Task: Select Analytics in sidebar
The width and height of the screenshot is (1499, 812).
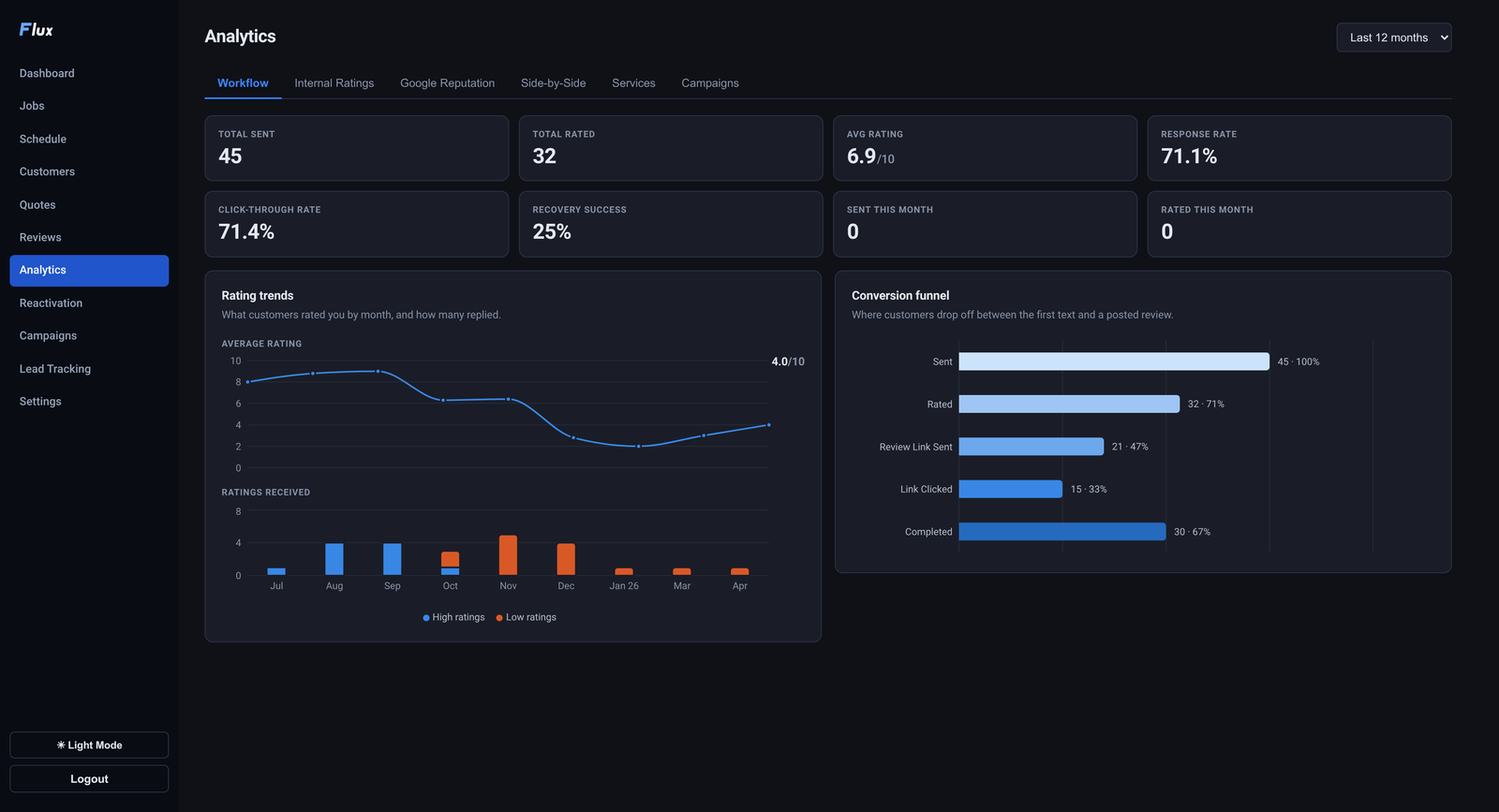Action: 89,271
